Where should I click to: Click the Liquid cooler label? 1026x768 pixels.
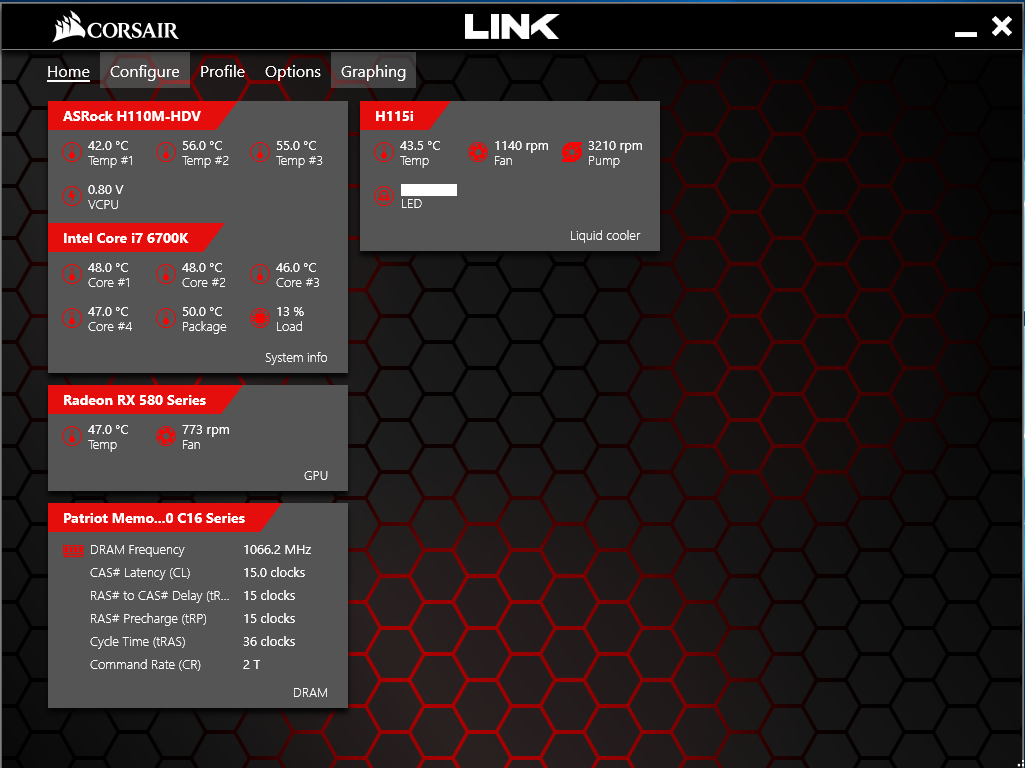[x=605, y=236]
